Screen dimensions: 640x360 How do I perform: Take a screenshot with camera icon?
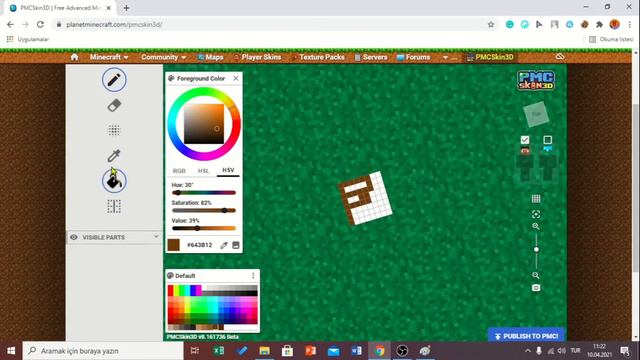(x=536, y=288)
